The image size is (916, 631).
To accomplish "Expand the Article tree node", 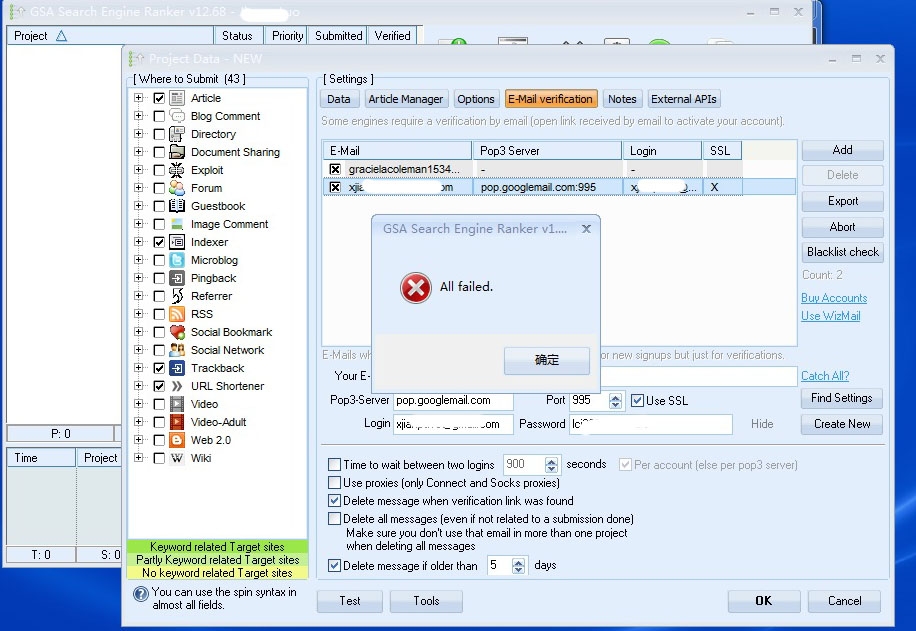I will coord(138,98).
